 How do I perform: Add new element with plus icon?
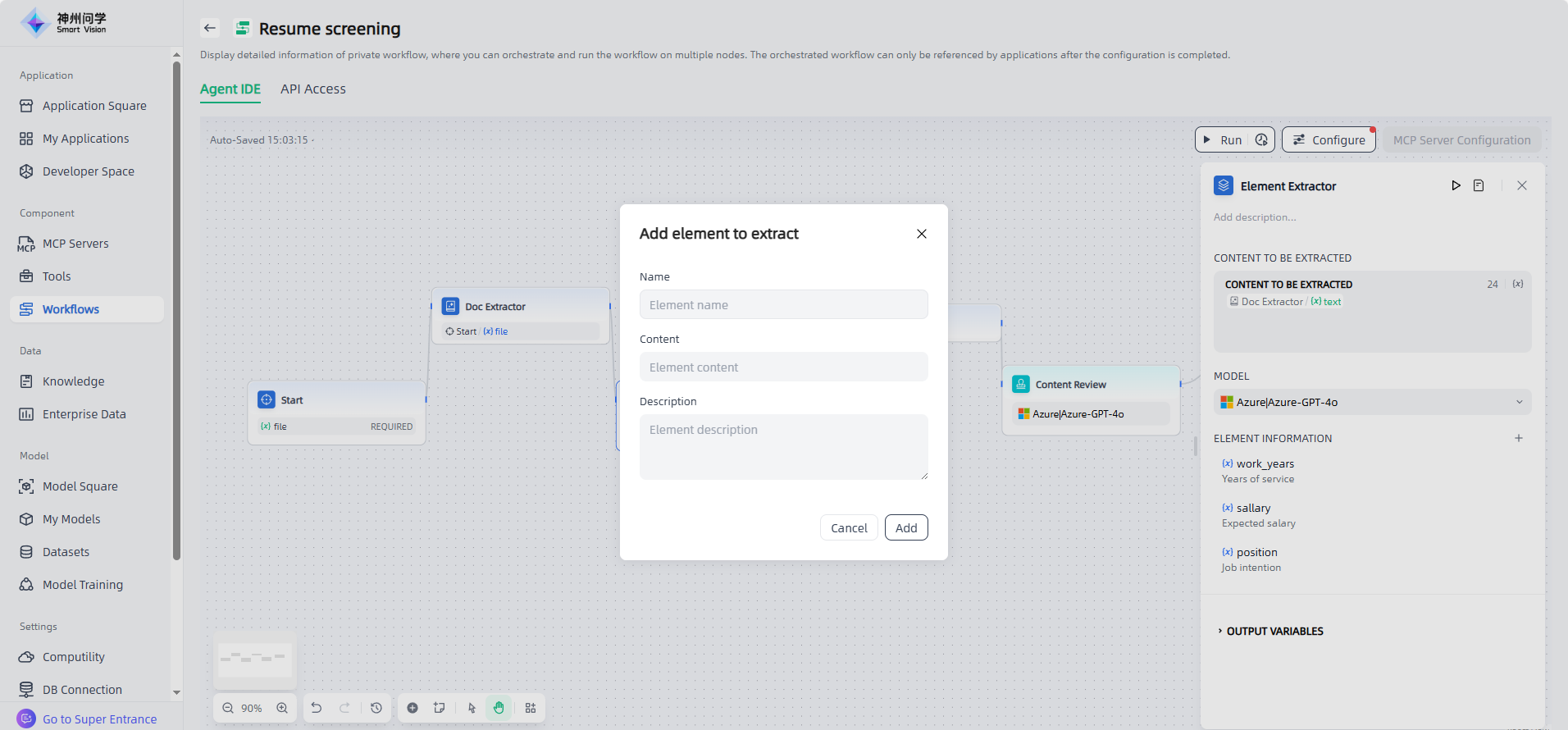tap(1519, 438)
